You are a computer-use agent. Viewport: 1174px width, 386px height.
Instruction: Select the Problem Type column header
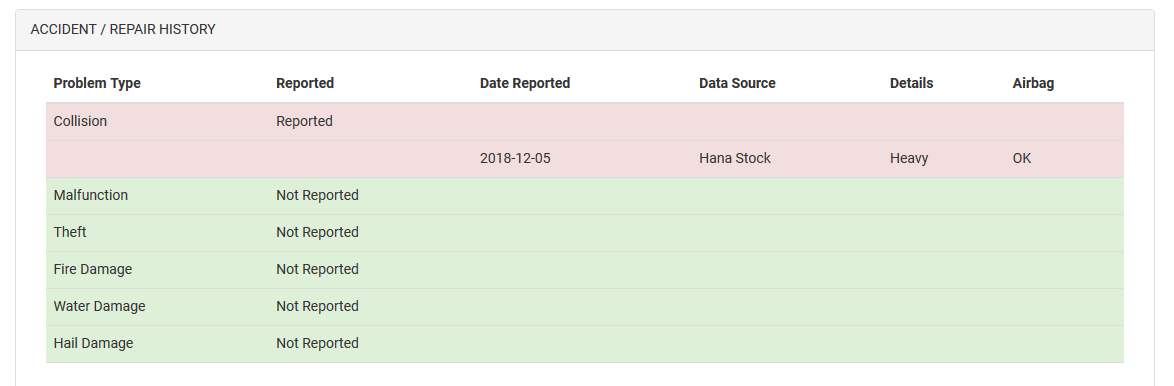[x=97, y=83]
